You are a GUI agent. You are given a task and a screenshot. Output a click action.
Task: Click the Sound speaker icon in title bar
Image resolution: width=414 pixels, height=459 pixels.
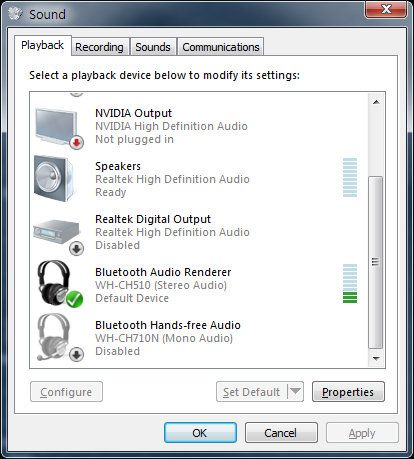pyautogui.click(x=15, y=14)
